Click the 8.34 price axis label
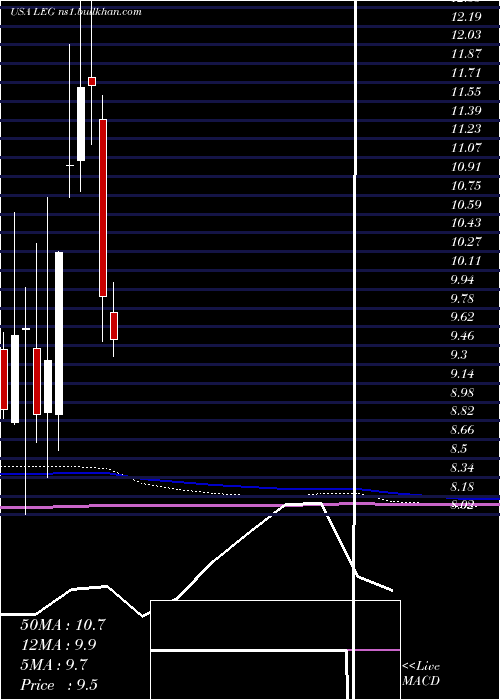 462,468
